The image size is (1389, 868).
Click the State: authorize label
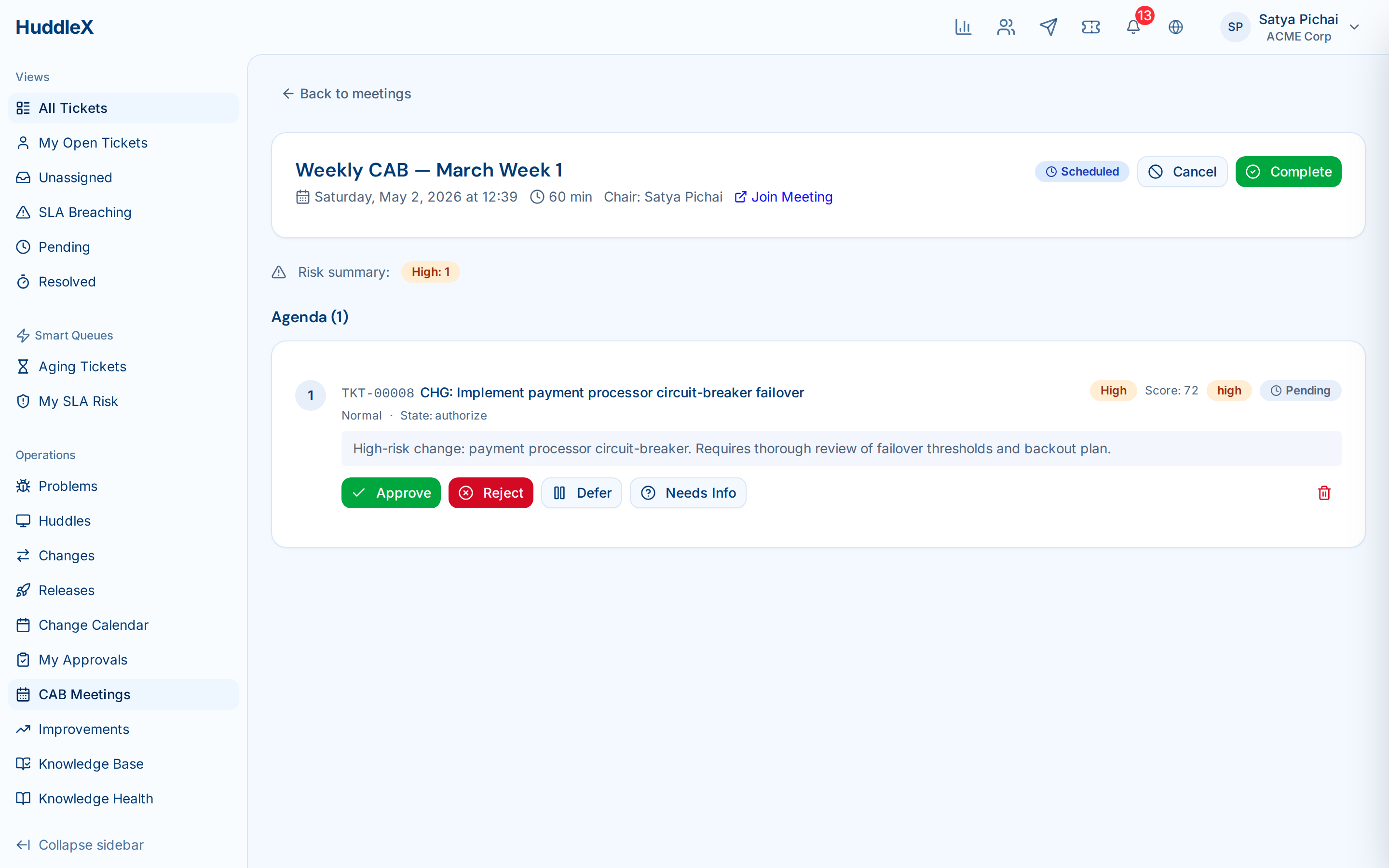tap(444, 416)
